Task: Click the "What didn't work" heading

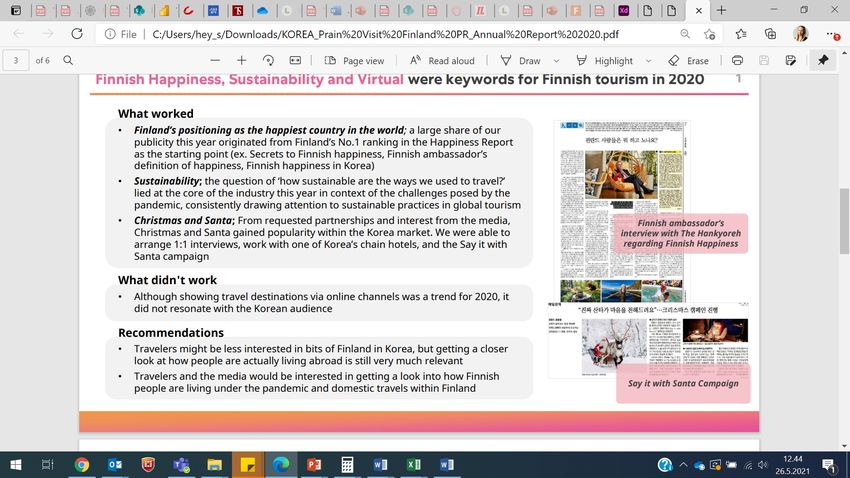Action: coord(167,280)
